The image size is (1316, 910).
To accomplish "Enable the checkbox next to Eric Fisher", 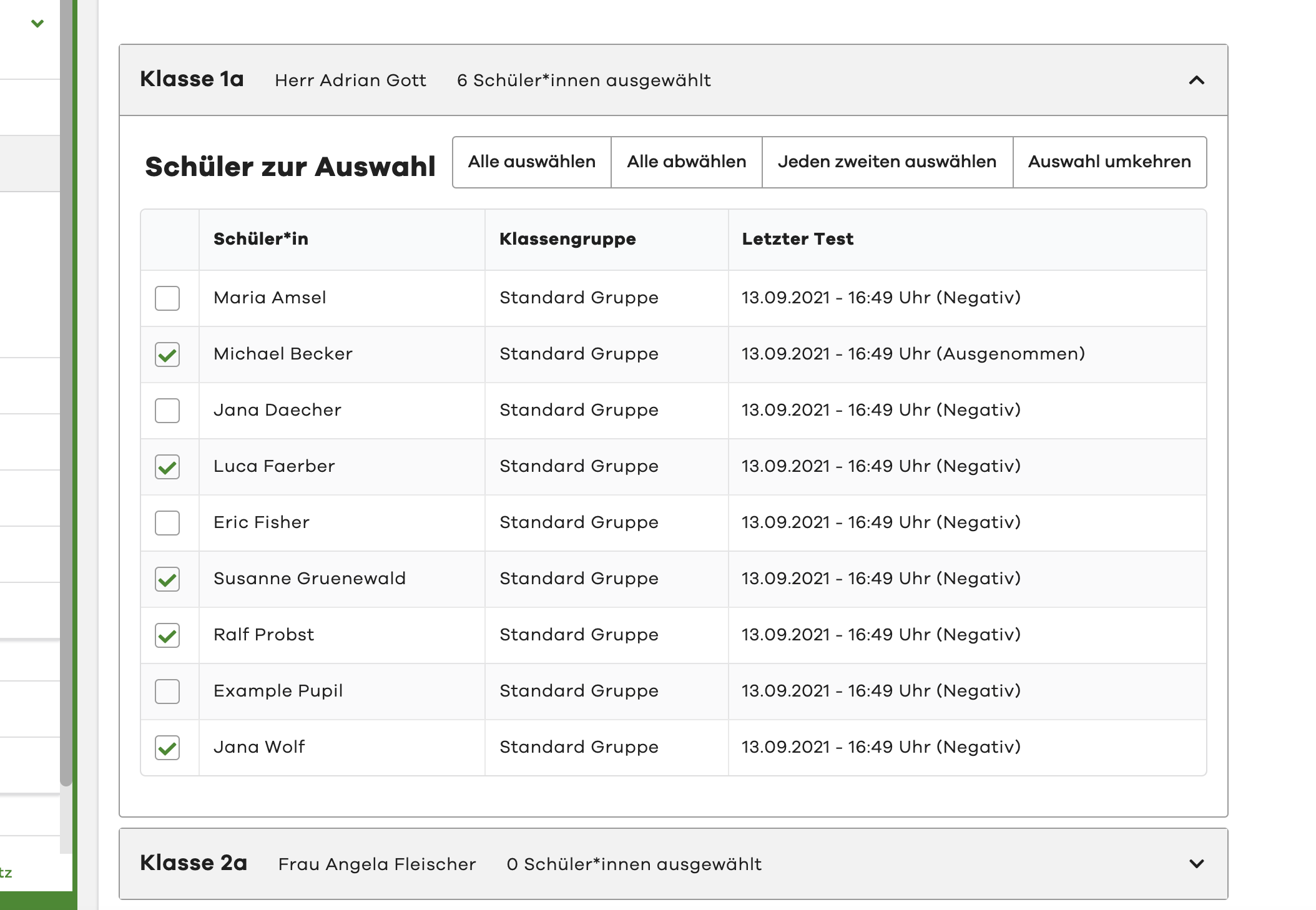I will point(167,522).
